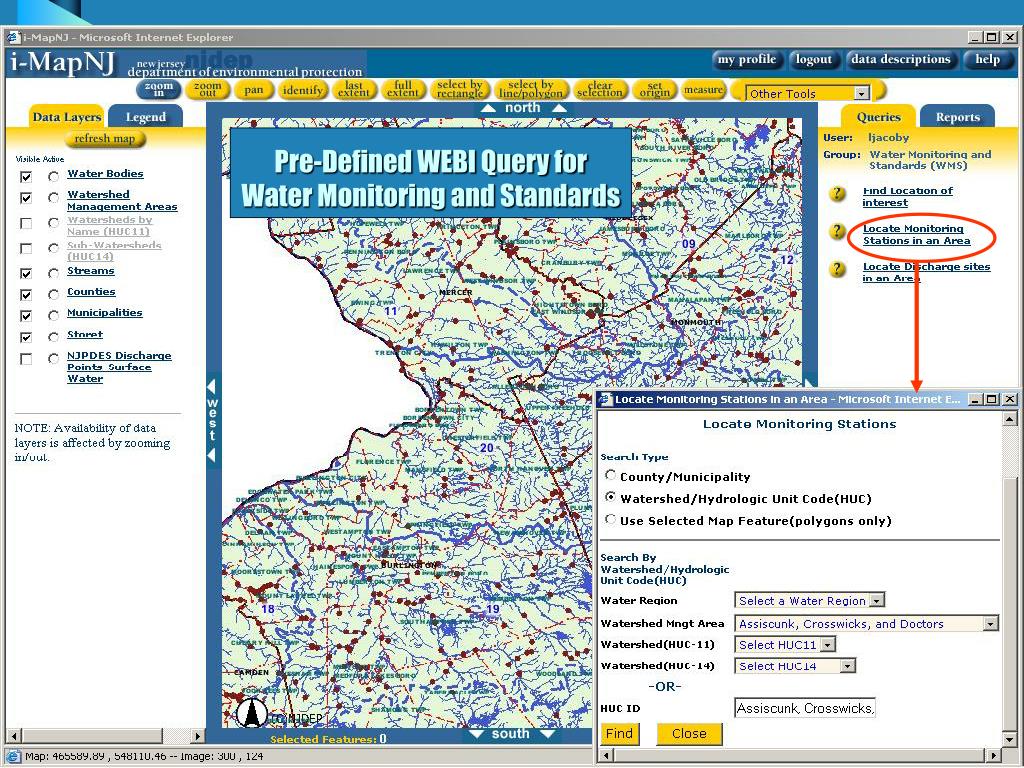Switch to the Legend tab
Image resolution: width=1024 pixels, height=768 pixels.
pyautogui.click(x=146, y=117)
